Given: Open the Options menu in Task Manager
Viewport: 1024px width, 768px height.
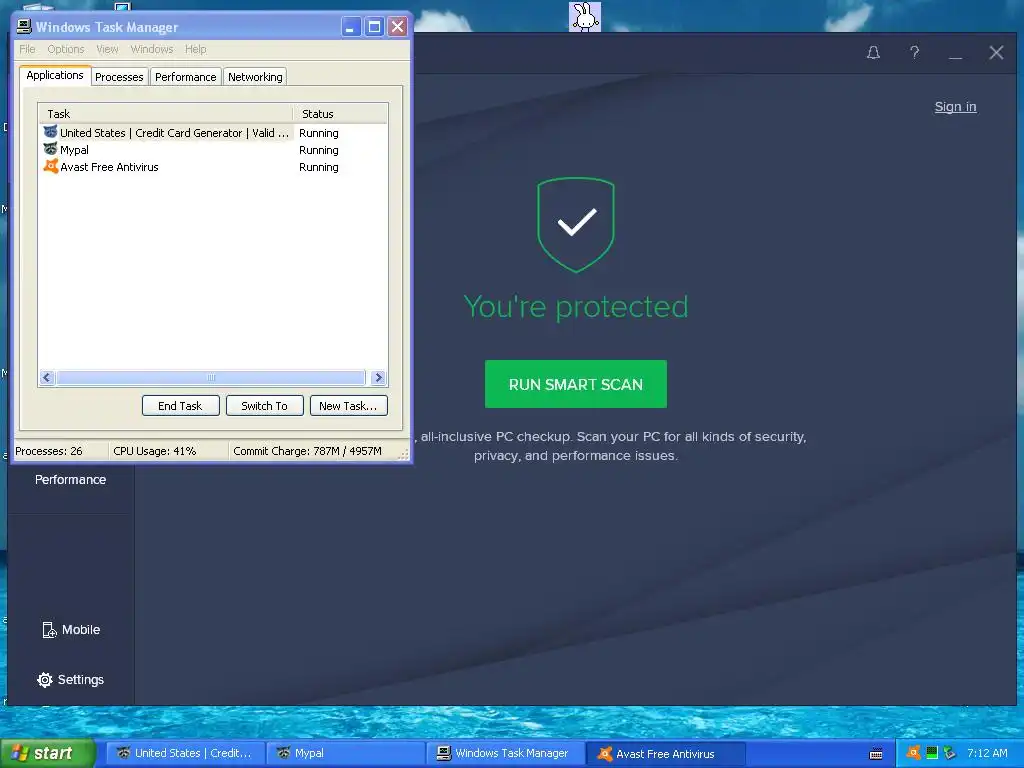Looking at the screenshot, I should [66, 49].
